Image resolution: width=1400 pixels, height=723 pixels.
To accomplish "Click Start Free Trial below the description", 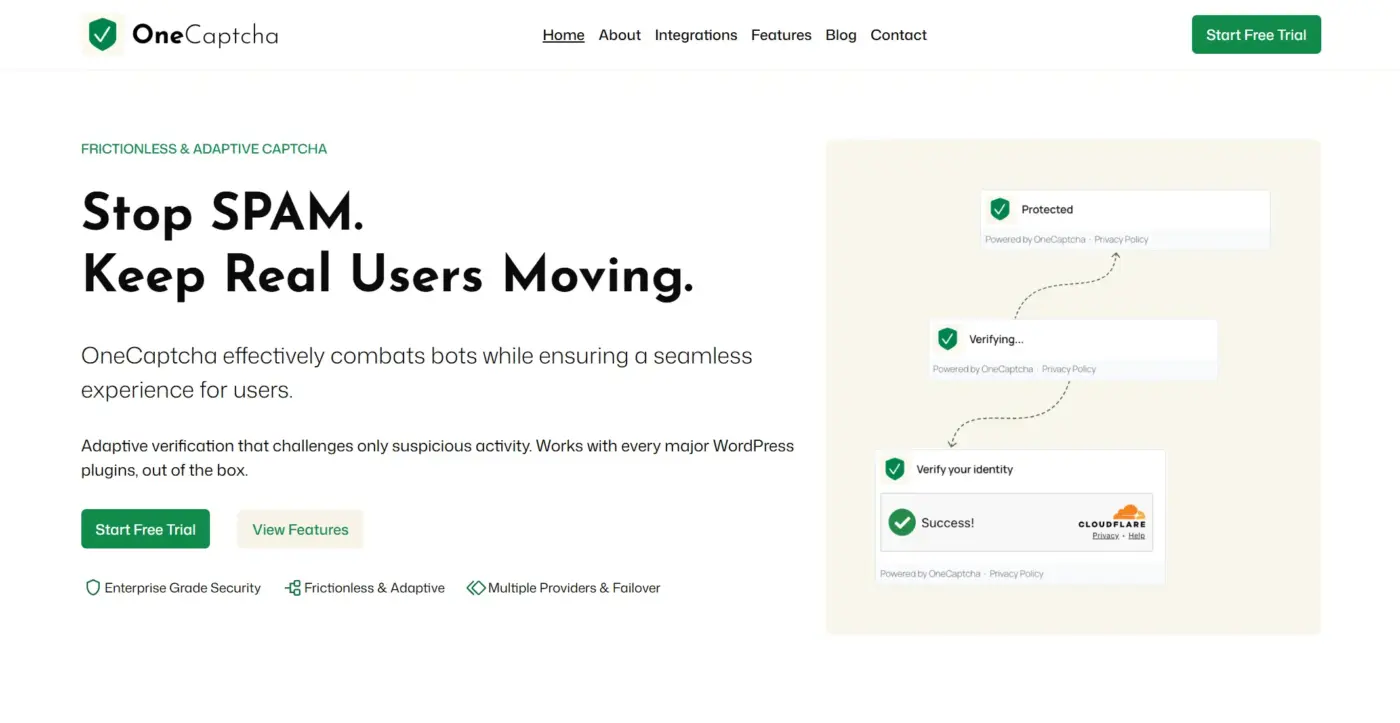I will tap(146, 529).
